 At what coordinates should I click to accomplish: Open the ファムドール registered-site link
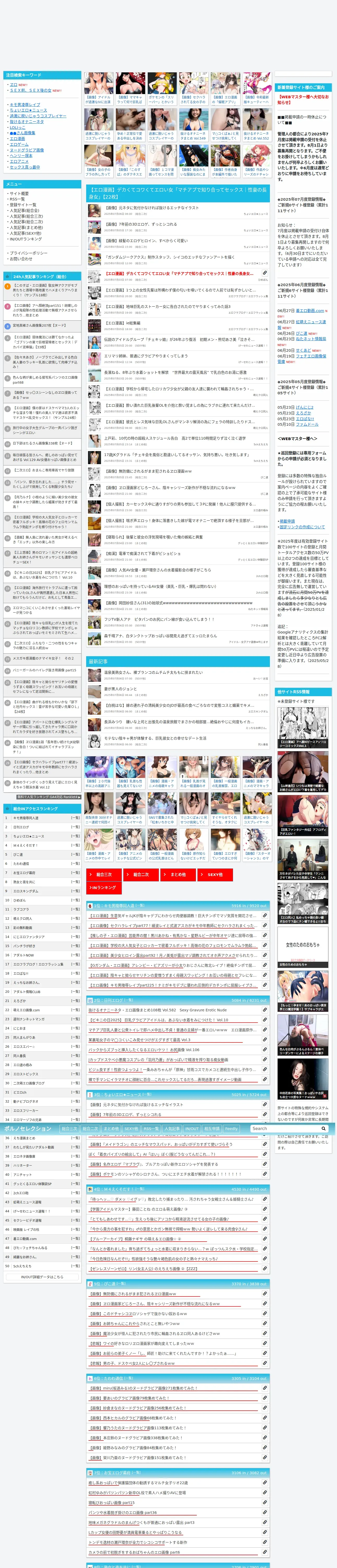click(x=307, y=424)
